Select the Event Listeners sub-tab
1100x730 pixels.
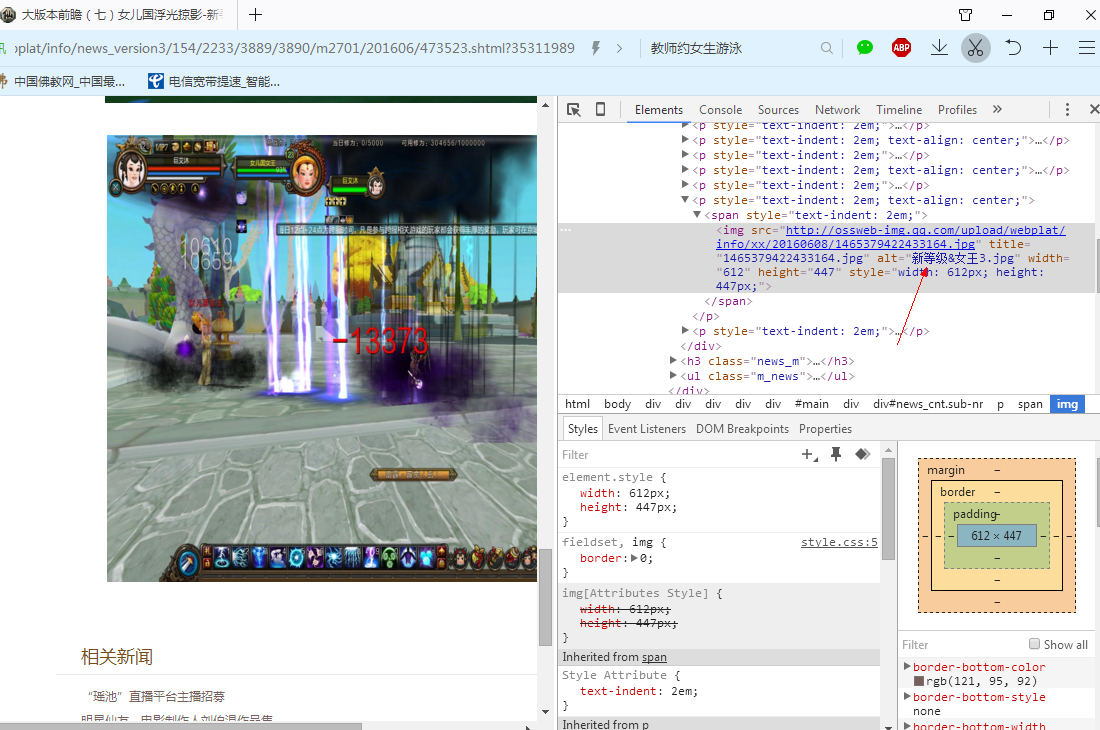[x=647, y=428]
